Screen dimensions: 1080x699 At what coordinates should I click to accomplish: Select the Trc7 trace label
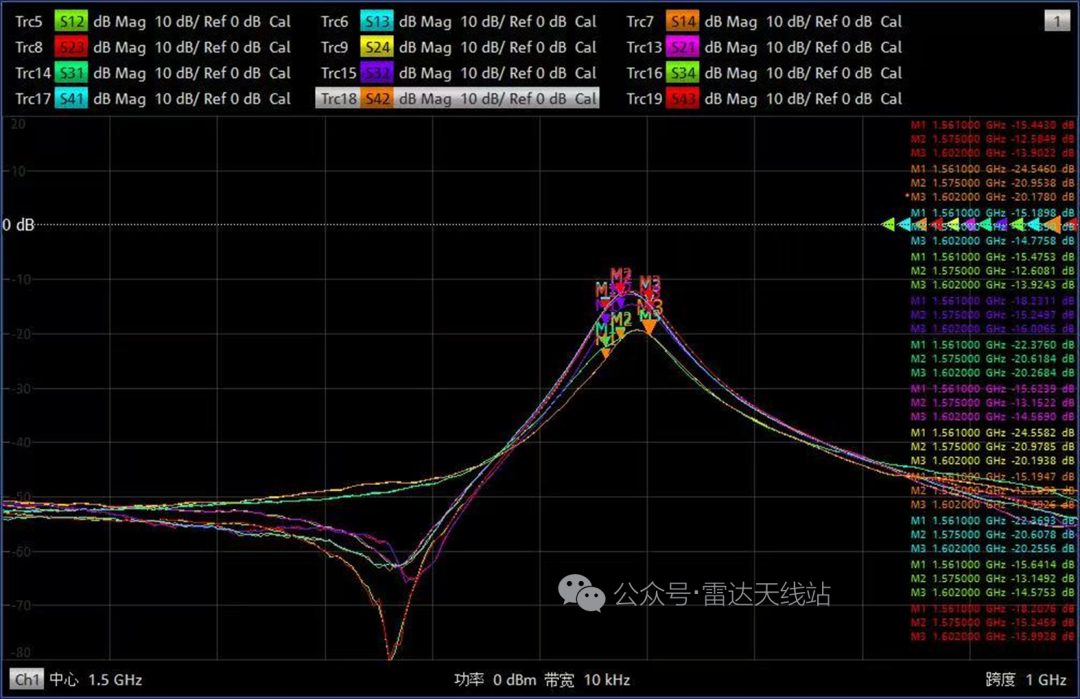coord(641,22)
